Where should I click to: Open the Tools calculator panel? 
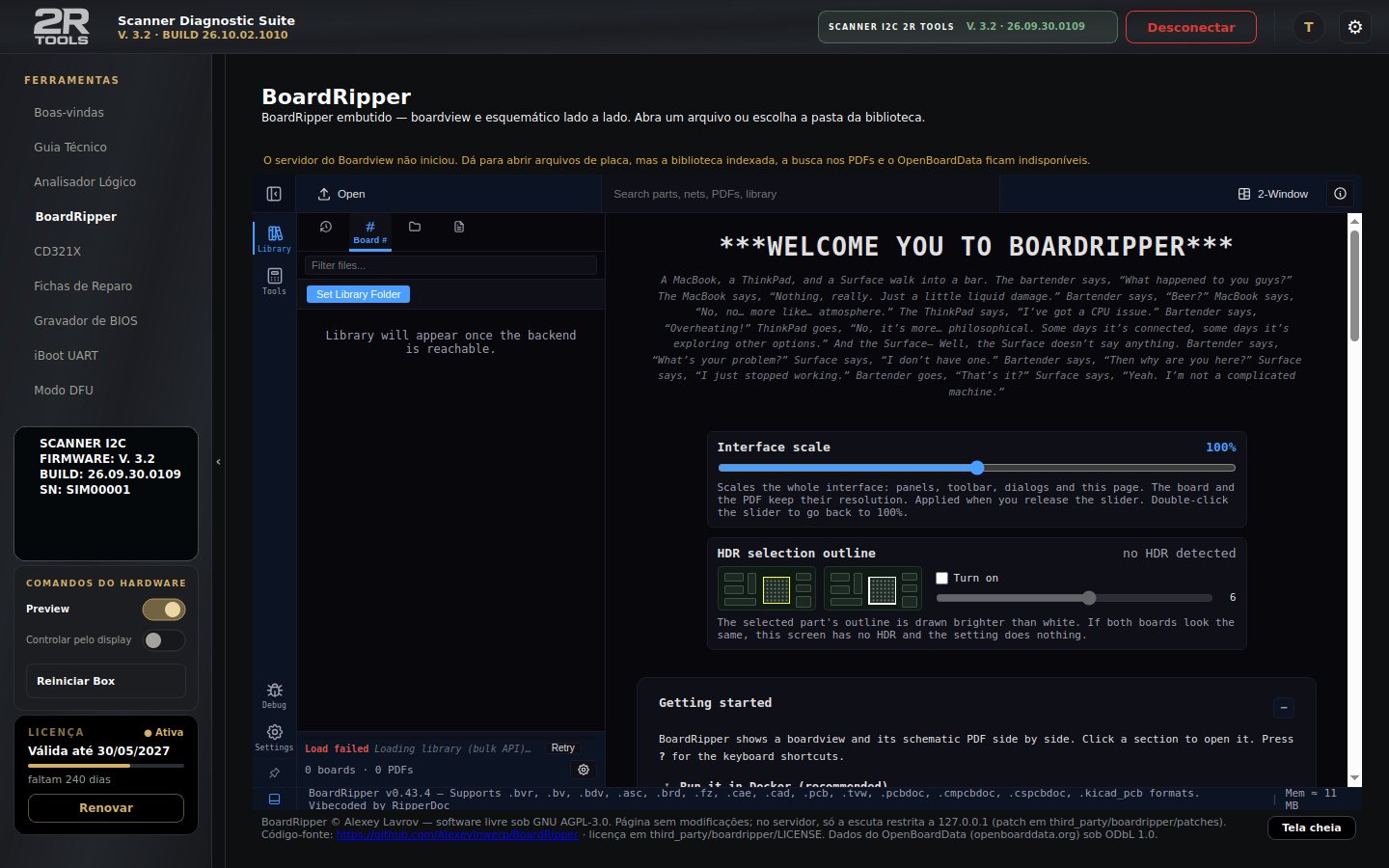click(274, 281)
